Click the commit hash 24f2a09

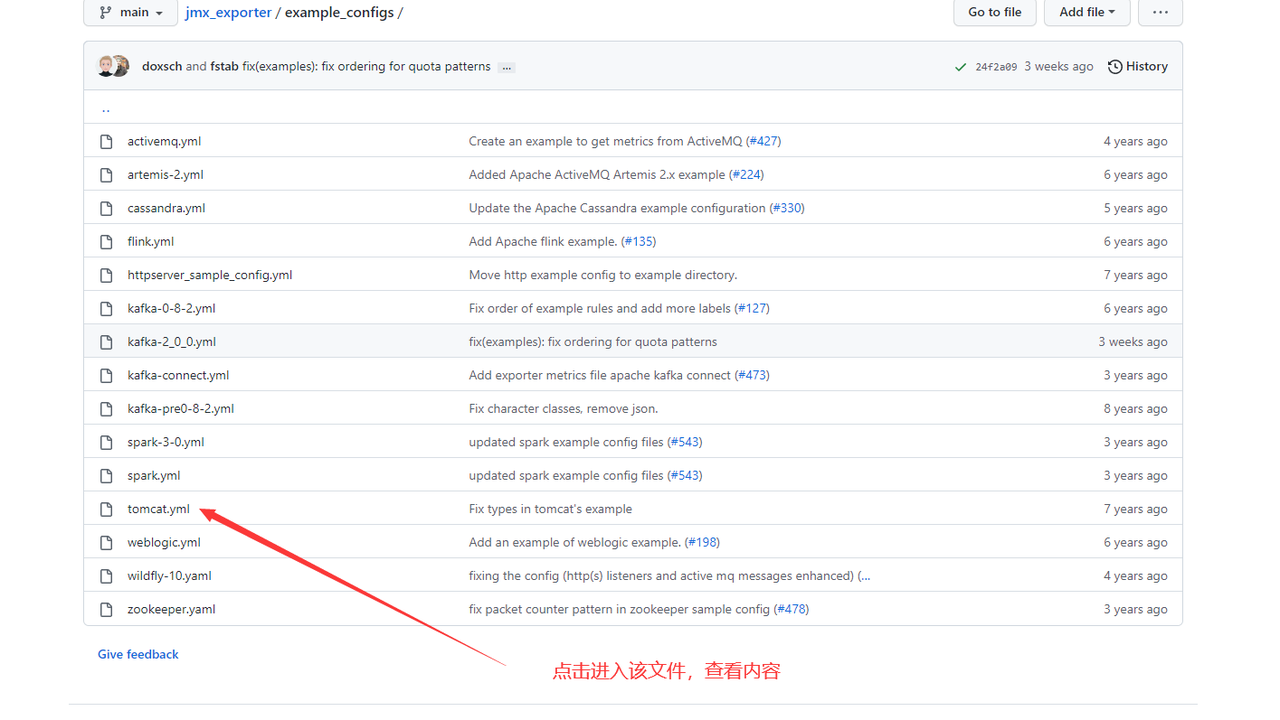point(996,67)
